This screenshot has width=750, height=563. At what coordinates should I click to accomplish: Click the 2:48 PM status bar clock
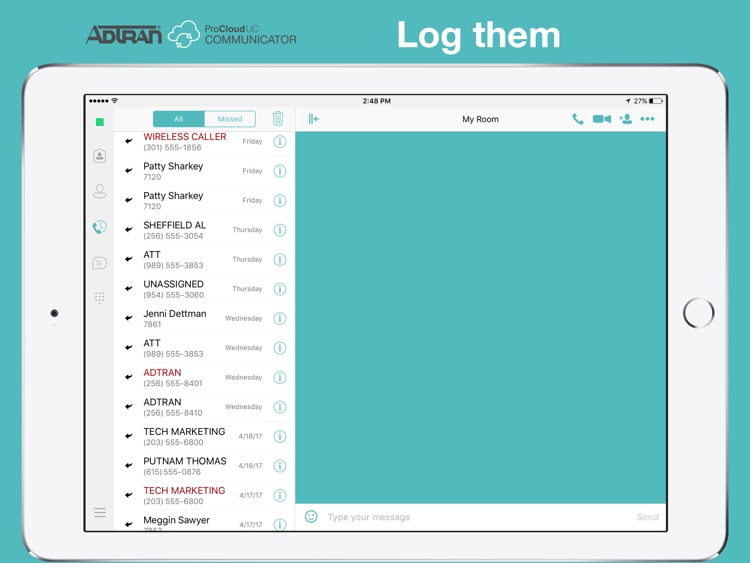click(376, 101)
